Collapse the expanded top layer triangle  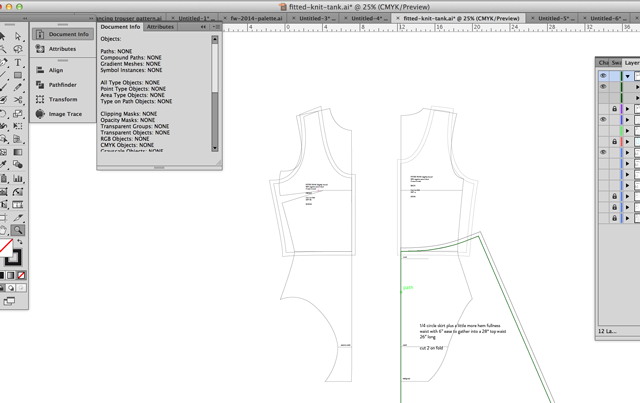point(628,76)
